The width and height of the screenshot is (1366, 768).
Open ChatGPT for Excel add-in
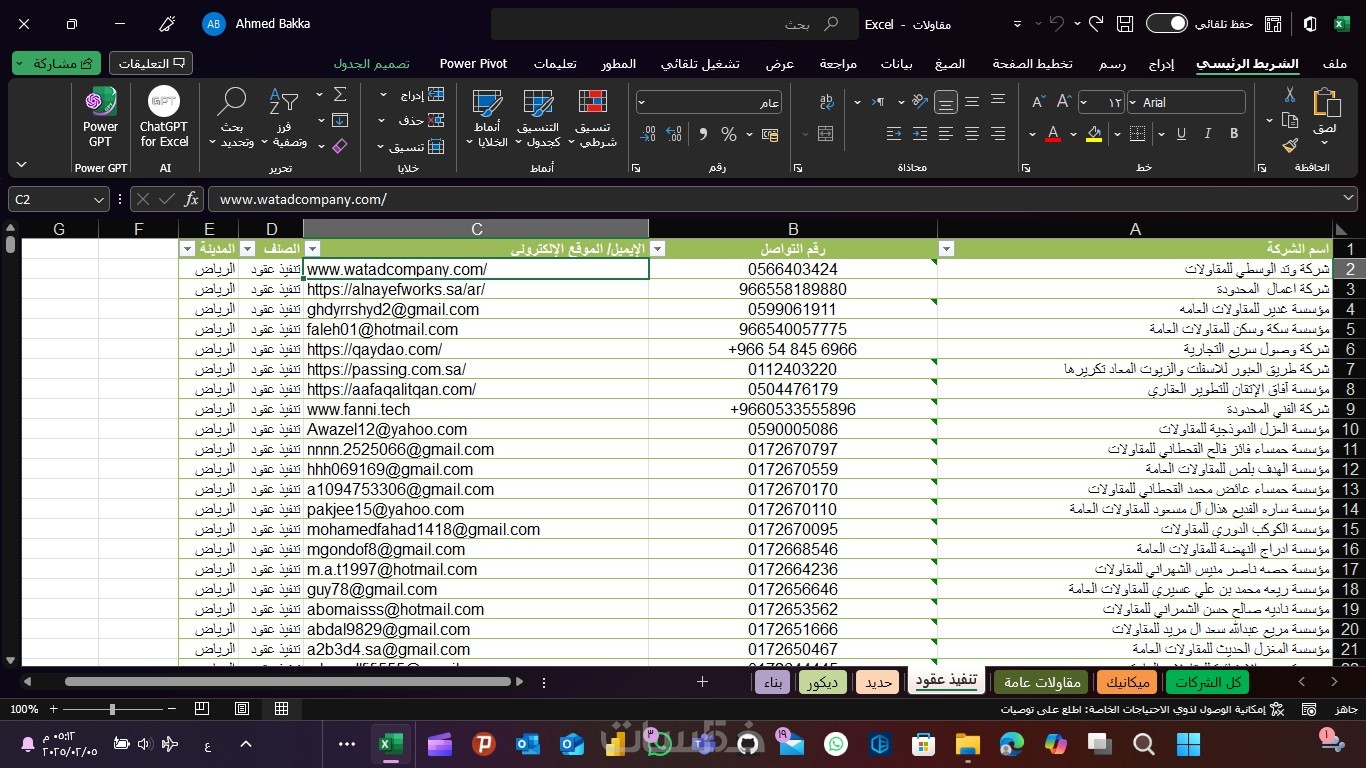pyautogui.click(x=164, y=118)
